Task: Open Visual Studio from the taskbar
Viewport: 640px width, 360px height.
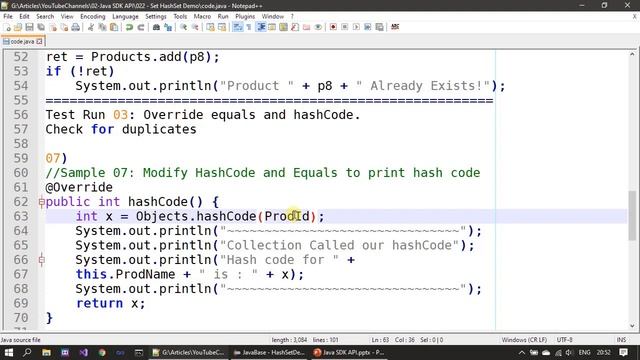Action: [x=84, y=353]
